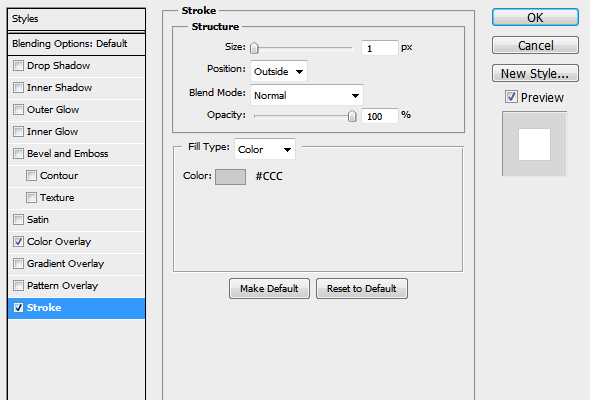Open the Blend Mode dropdown set to Normal
The width and height of the screenshot is (590, 400).
(307, 95)
